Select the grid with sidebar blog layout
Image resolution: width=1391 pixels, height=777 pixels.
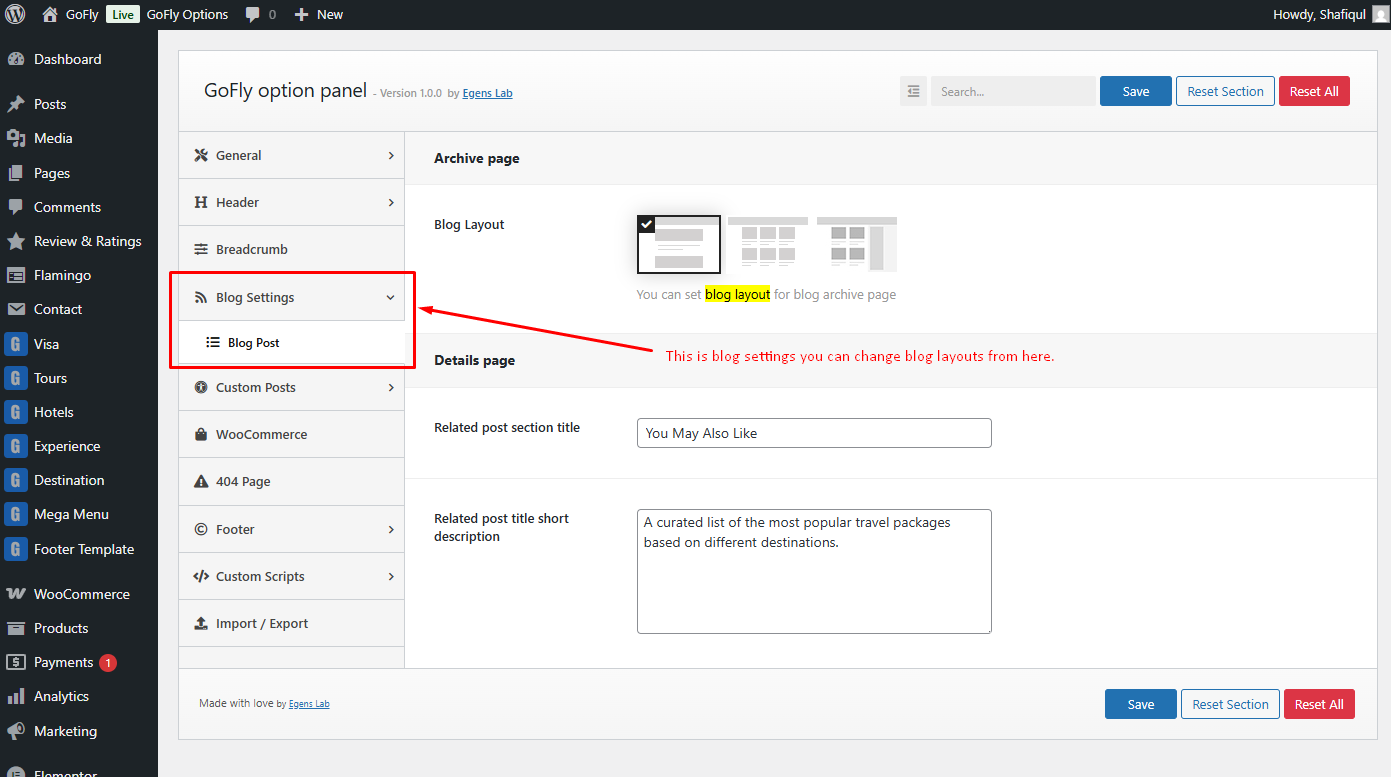click(857, 244)
